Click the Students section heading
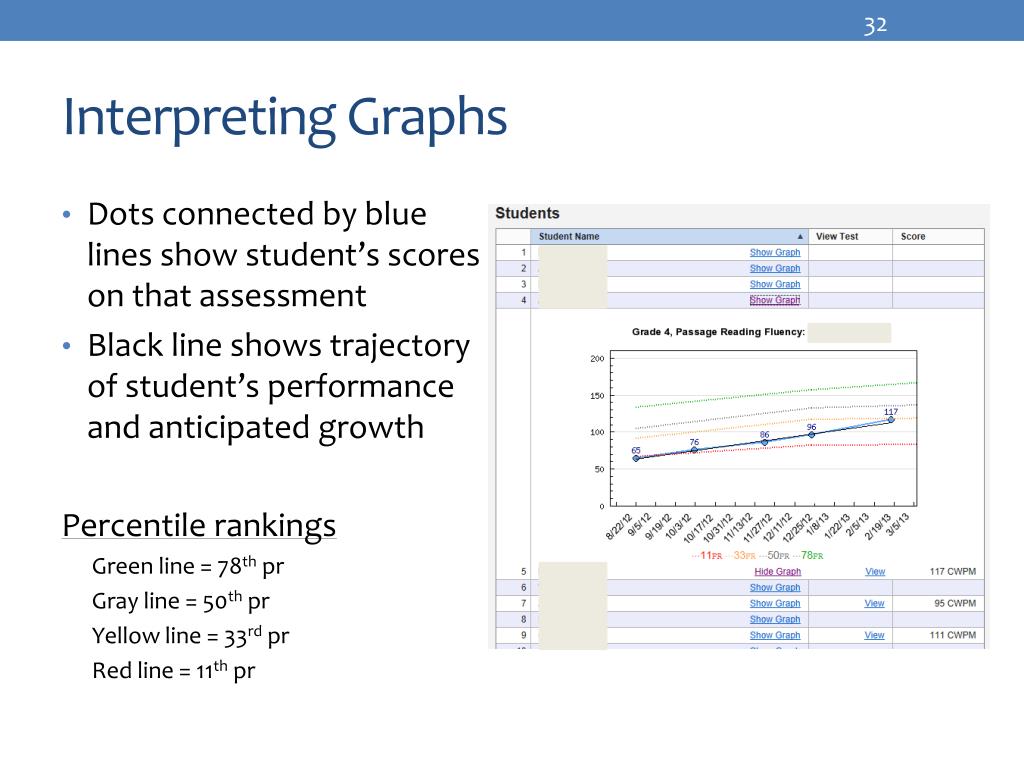This screenshot has height=768, width=1024. point(527,213)
